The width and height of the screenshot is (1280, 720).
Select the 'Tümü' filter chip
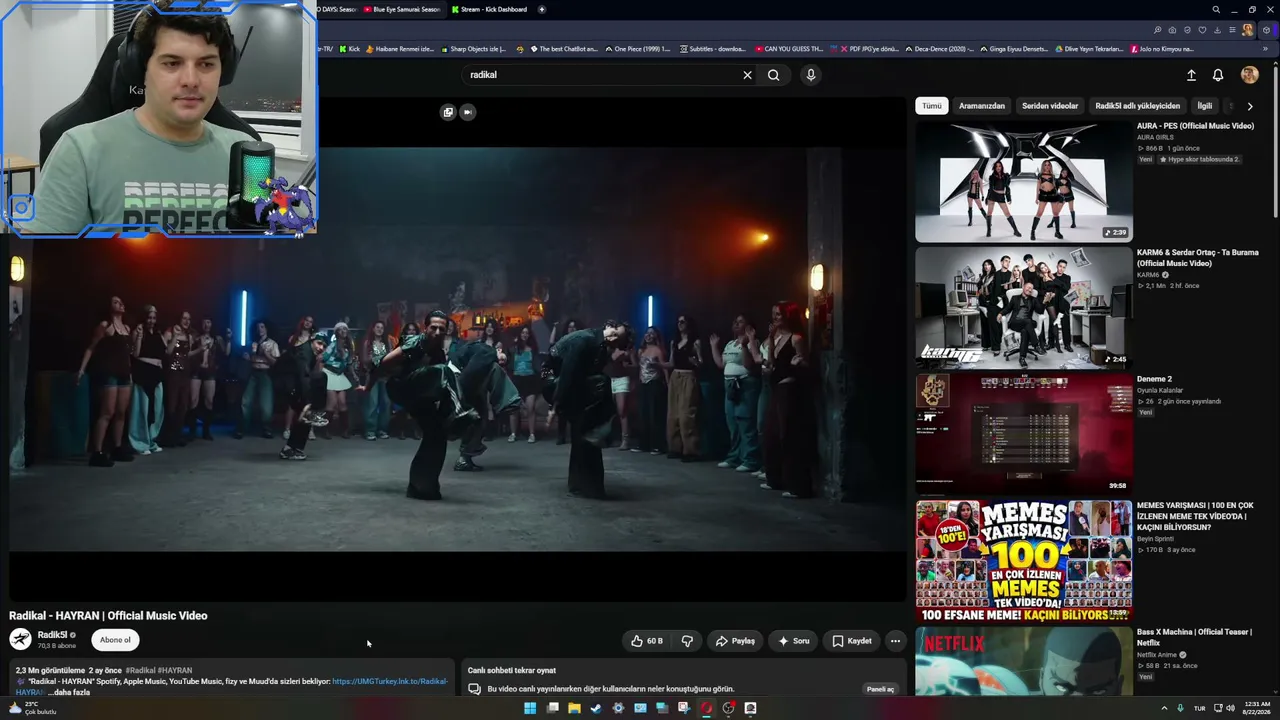(931, 106)
